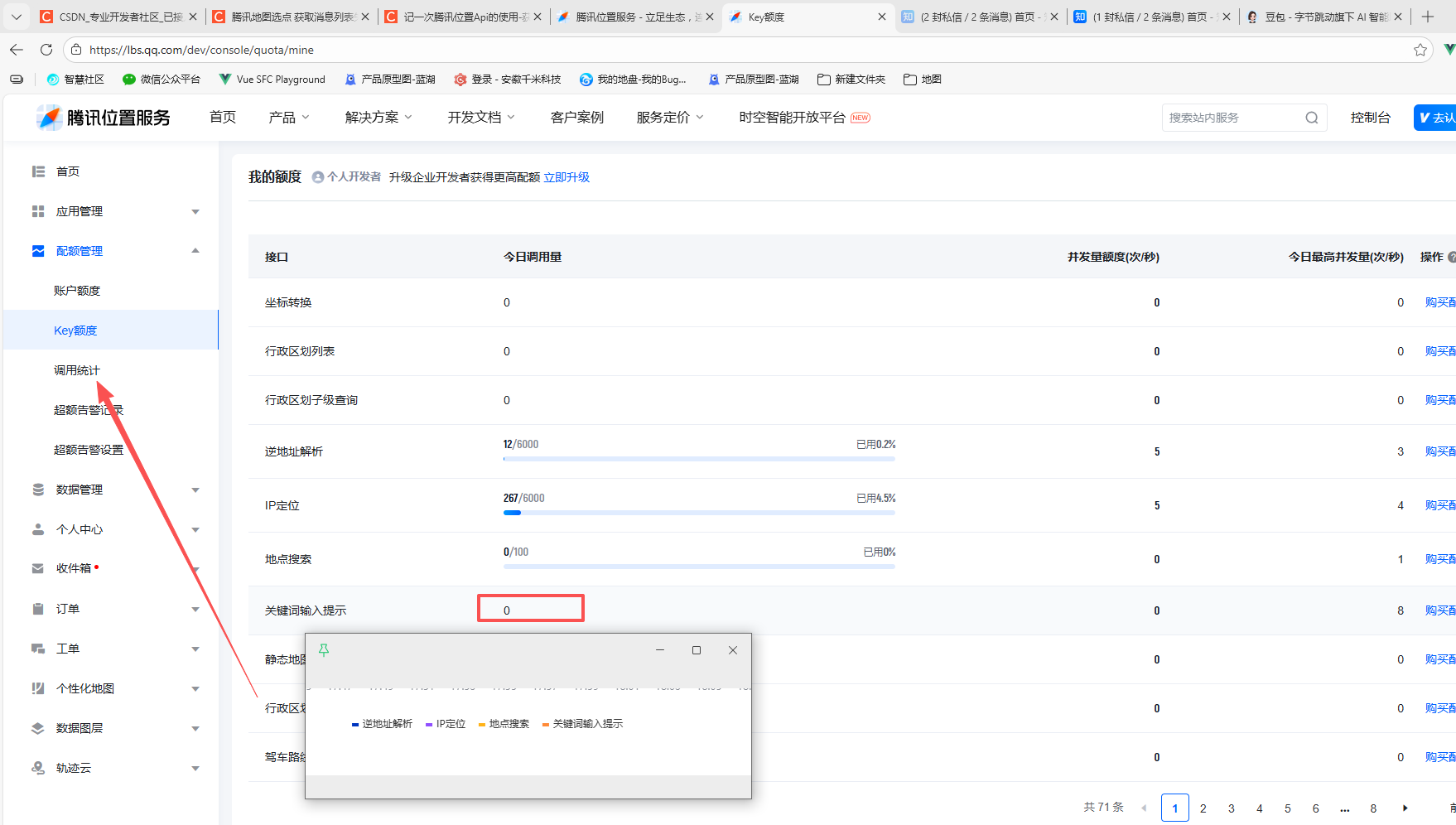The width and height of the screenshot is (1456, 825).
Task: Click the search magnifier icon in header
Action: (x=1311, y=118)
